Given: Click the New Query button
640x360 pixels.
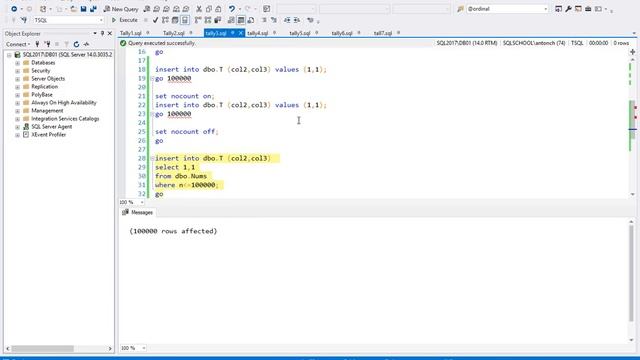Looking at the screenshot, I should pyautogui.click(x=121, y=9).
